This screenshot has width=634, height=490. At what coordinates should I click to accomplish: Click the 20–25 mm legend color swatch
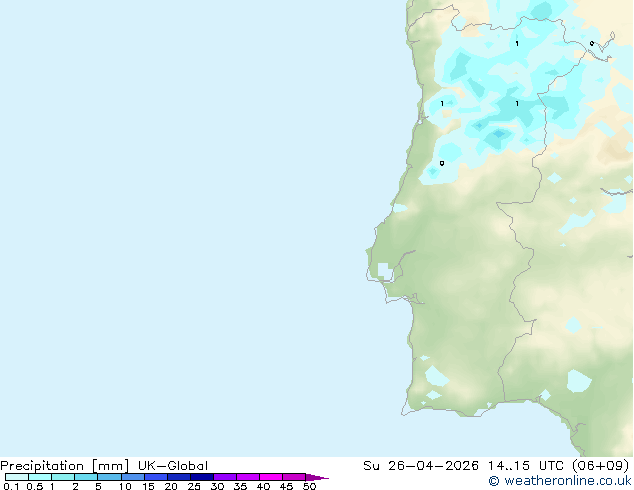coord(179,477)
